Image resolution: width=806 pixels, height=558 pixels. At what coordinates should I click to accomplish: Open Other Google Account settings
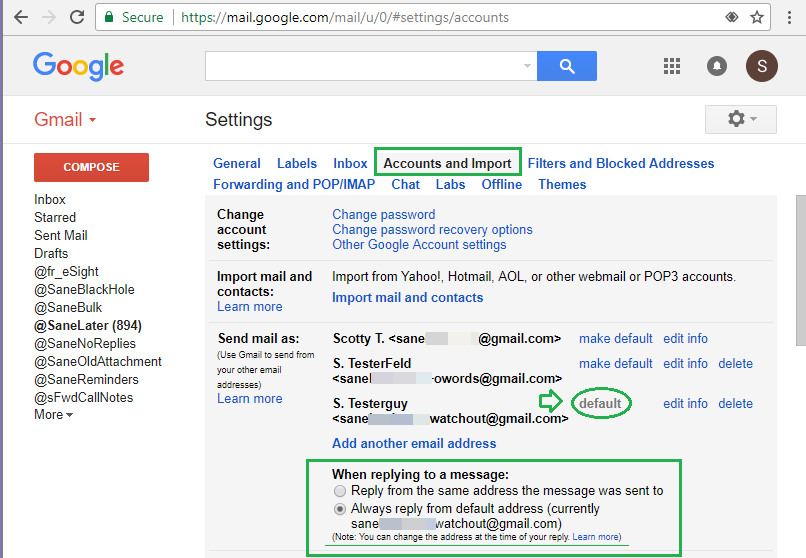pyautogui.click(x=419, y=245)
